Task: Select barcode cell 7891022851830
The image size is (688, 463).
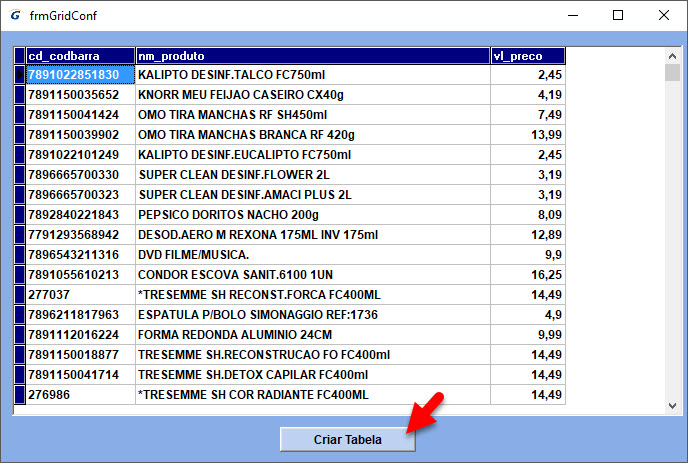Action: [80, 75]
